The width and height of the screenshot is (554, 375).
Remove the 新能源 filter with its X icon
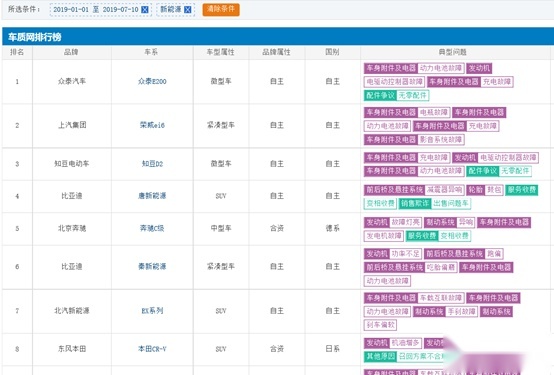pos(188,10)
